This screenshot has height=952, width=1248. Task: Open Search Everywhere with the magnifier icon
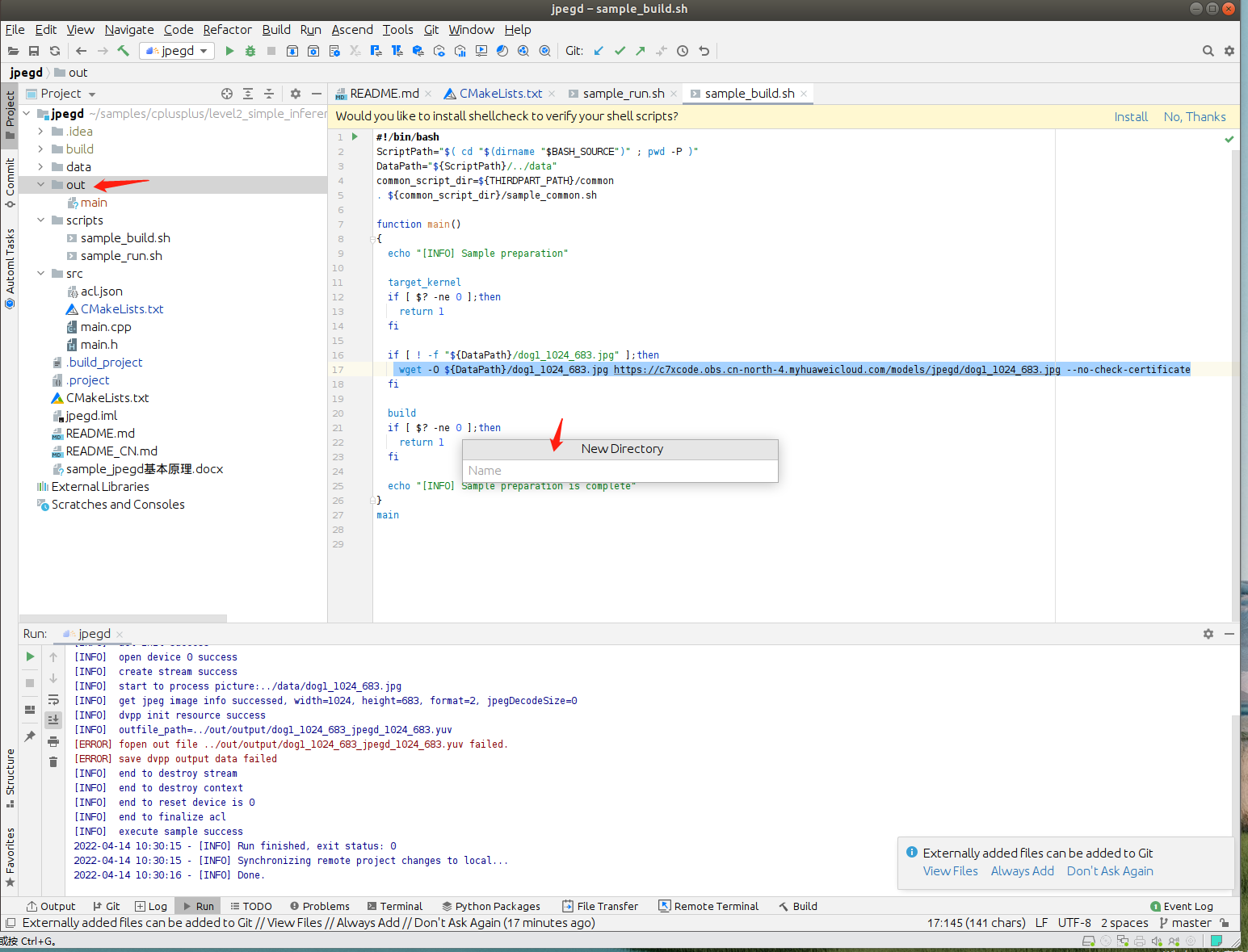1208,51
